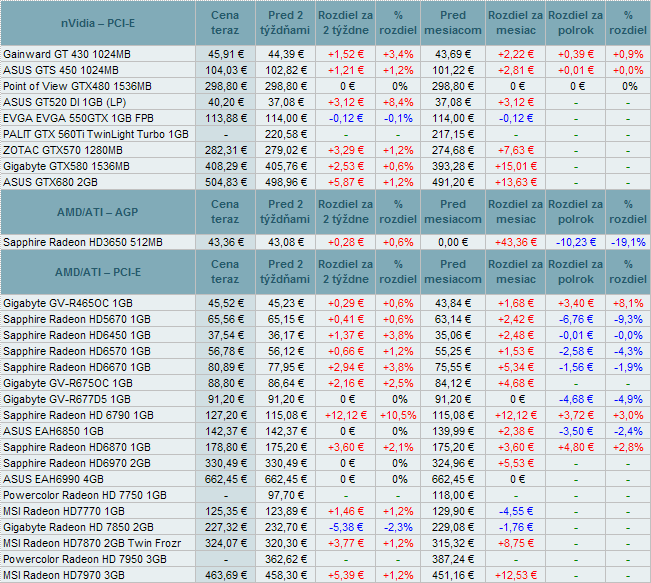Viewport: 651px width, 583px height.
Task: Click Sapphire Radeon HD6870 1GB name
Action: point(77,447)
